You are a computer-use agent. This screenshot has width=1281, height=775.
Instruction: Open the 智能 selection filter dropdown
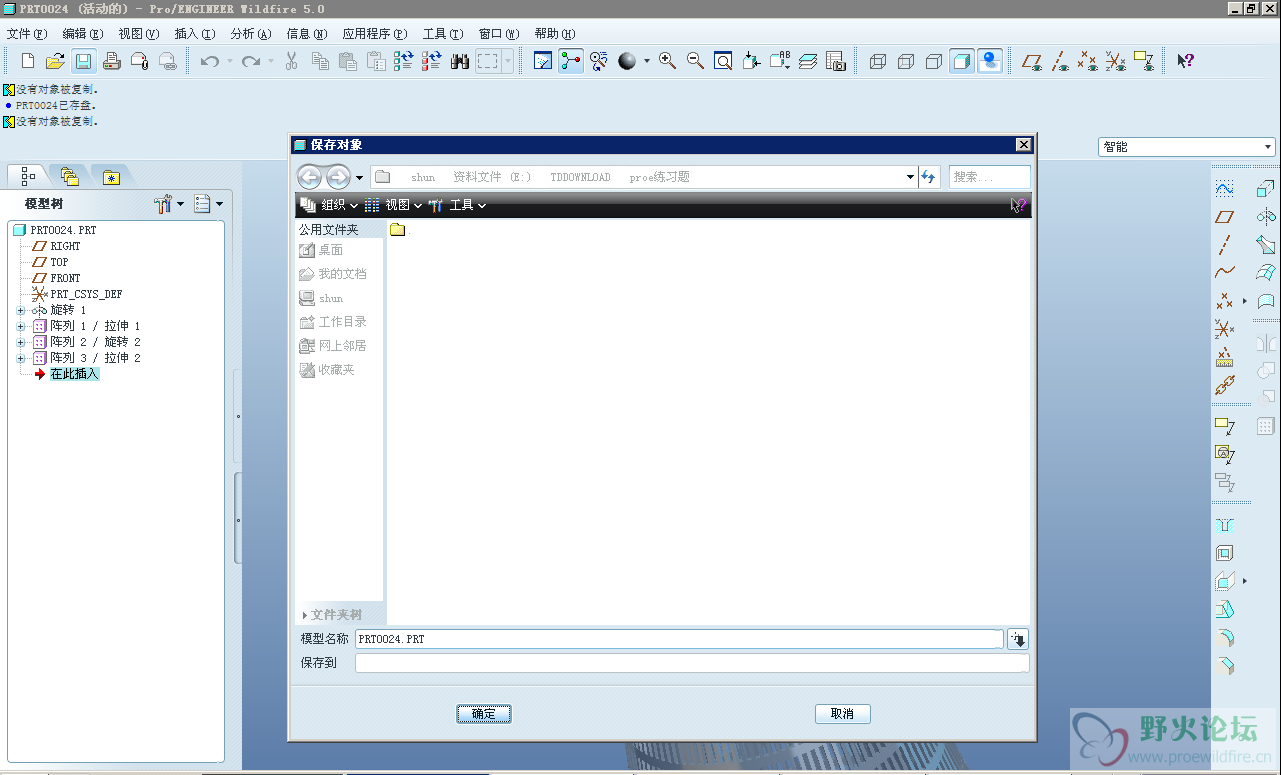[x=1187, y=147]
